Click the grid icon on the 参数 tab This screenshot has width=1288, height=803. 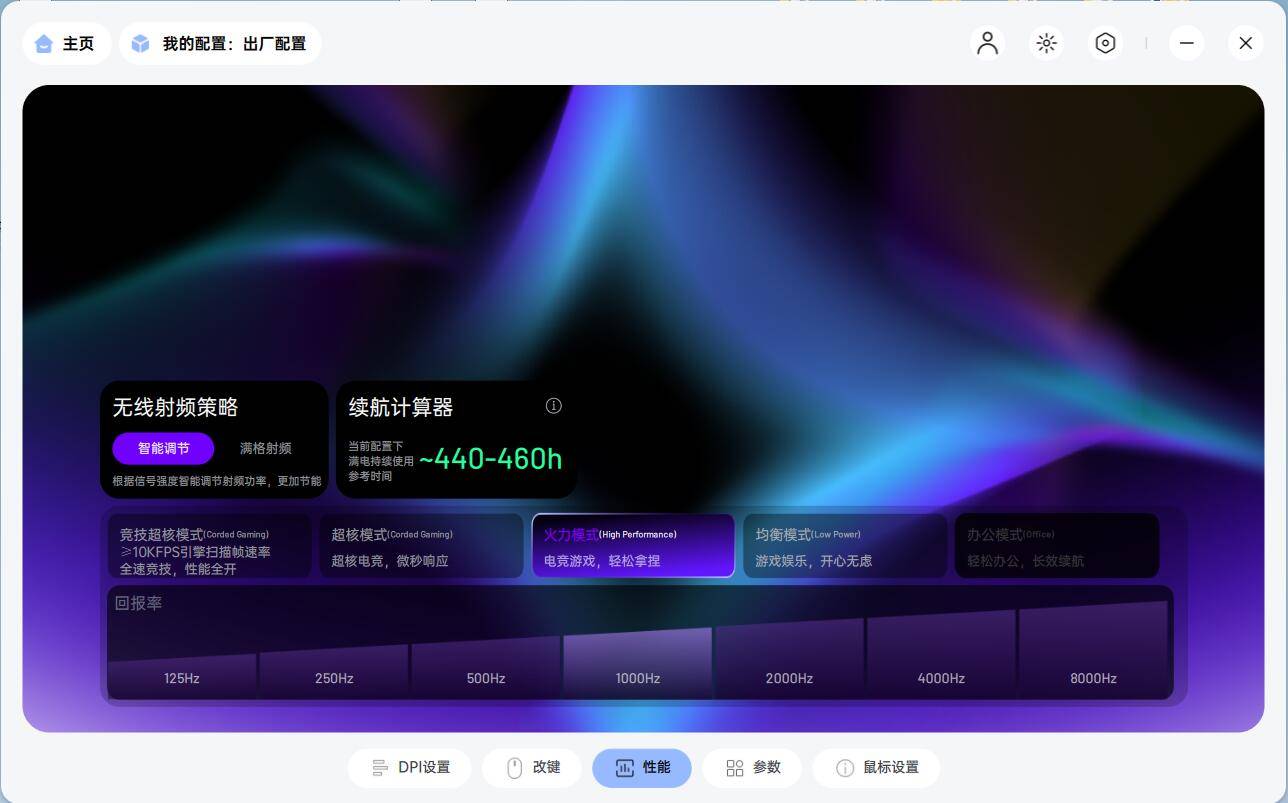(x=735, y=768)
